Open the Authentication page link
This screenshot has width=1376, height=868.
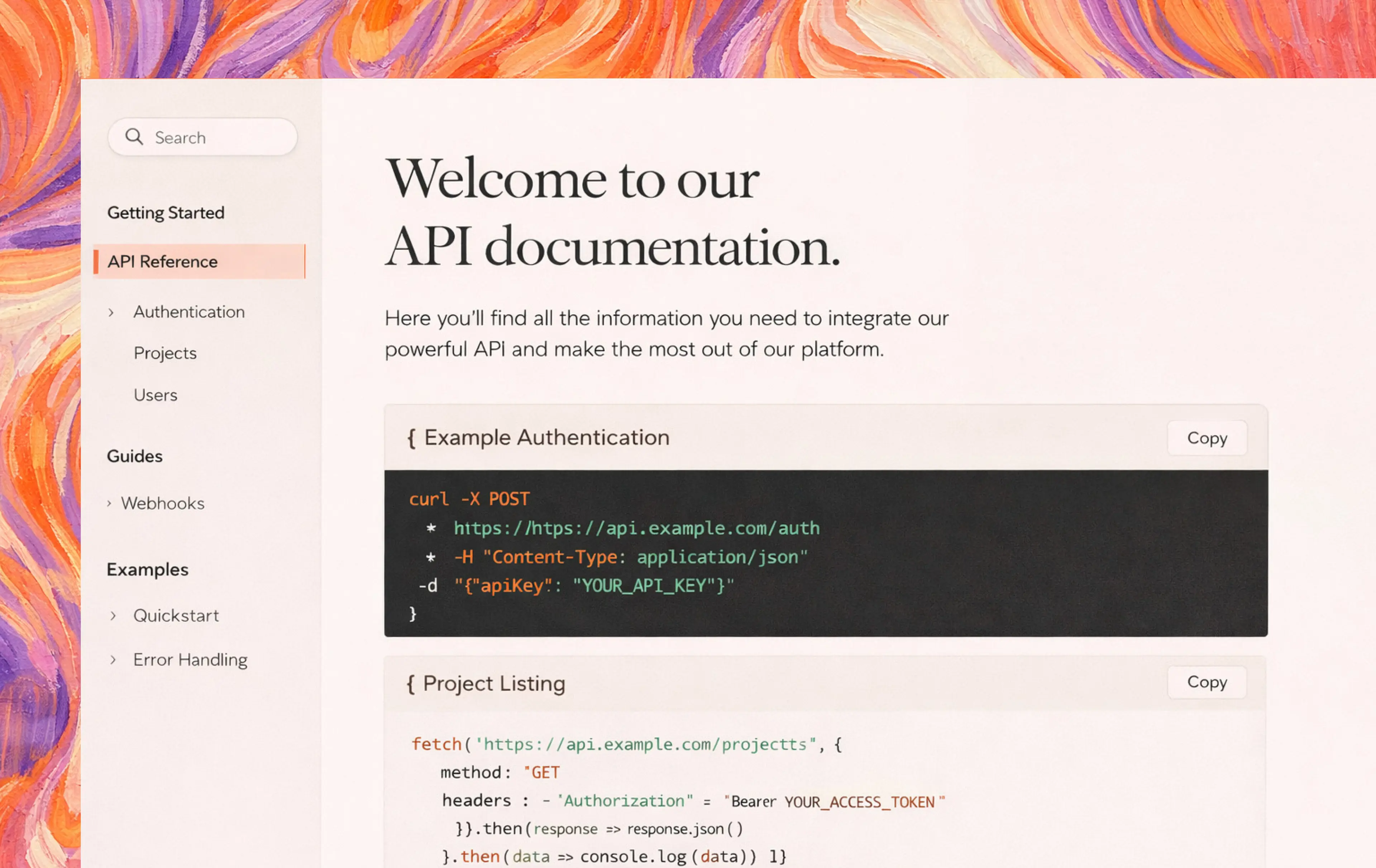(189, 312)
